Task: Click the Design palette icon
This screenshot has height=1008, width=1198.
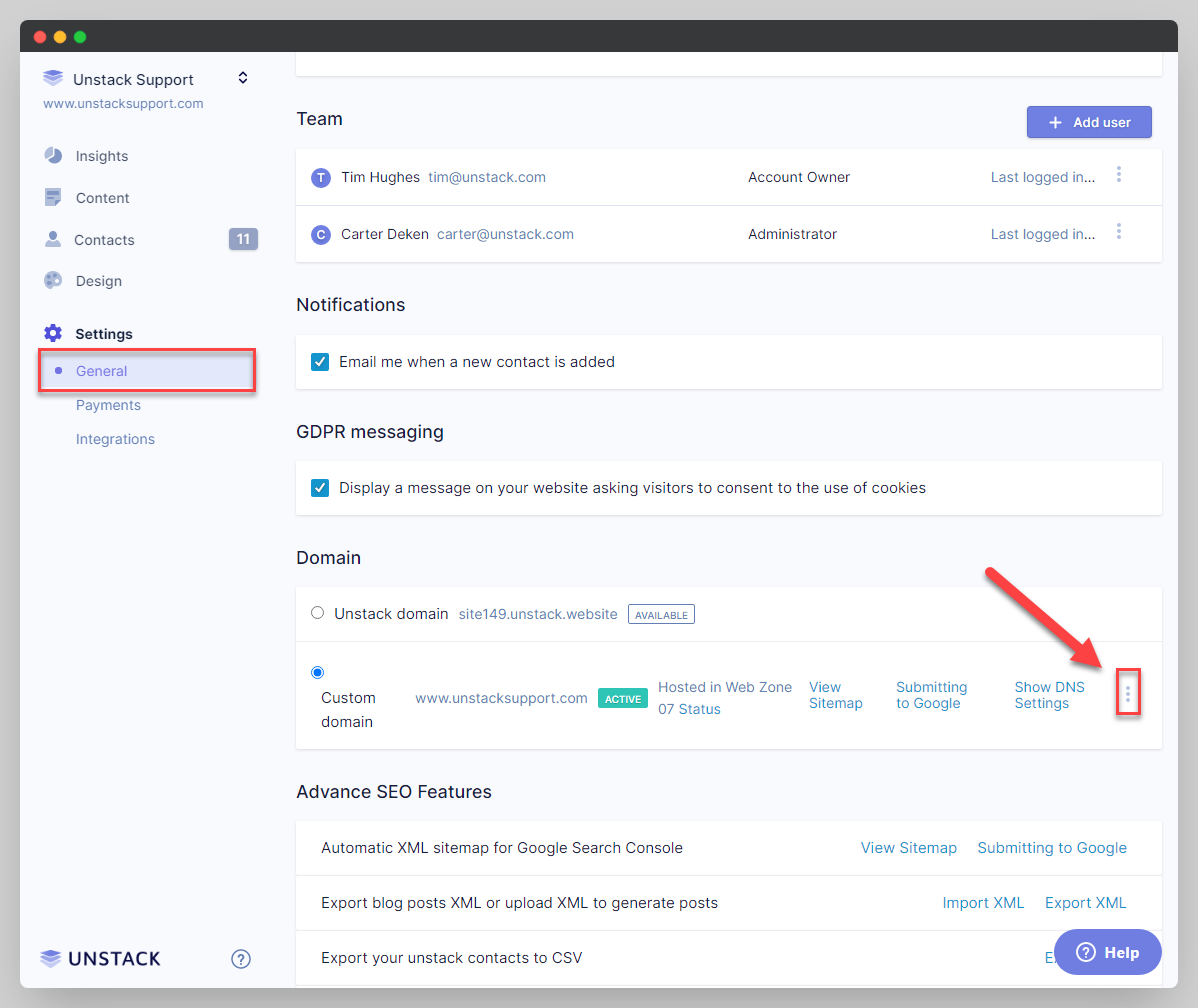Action: pos(53,281)
